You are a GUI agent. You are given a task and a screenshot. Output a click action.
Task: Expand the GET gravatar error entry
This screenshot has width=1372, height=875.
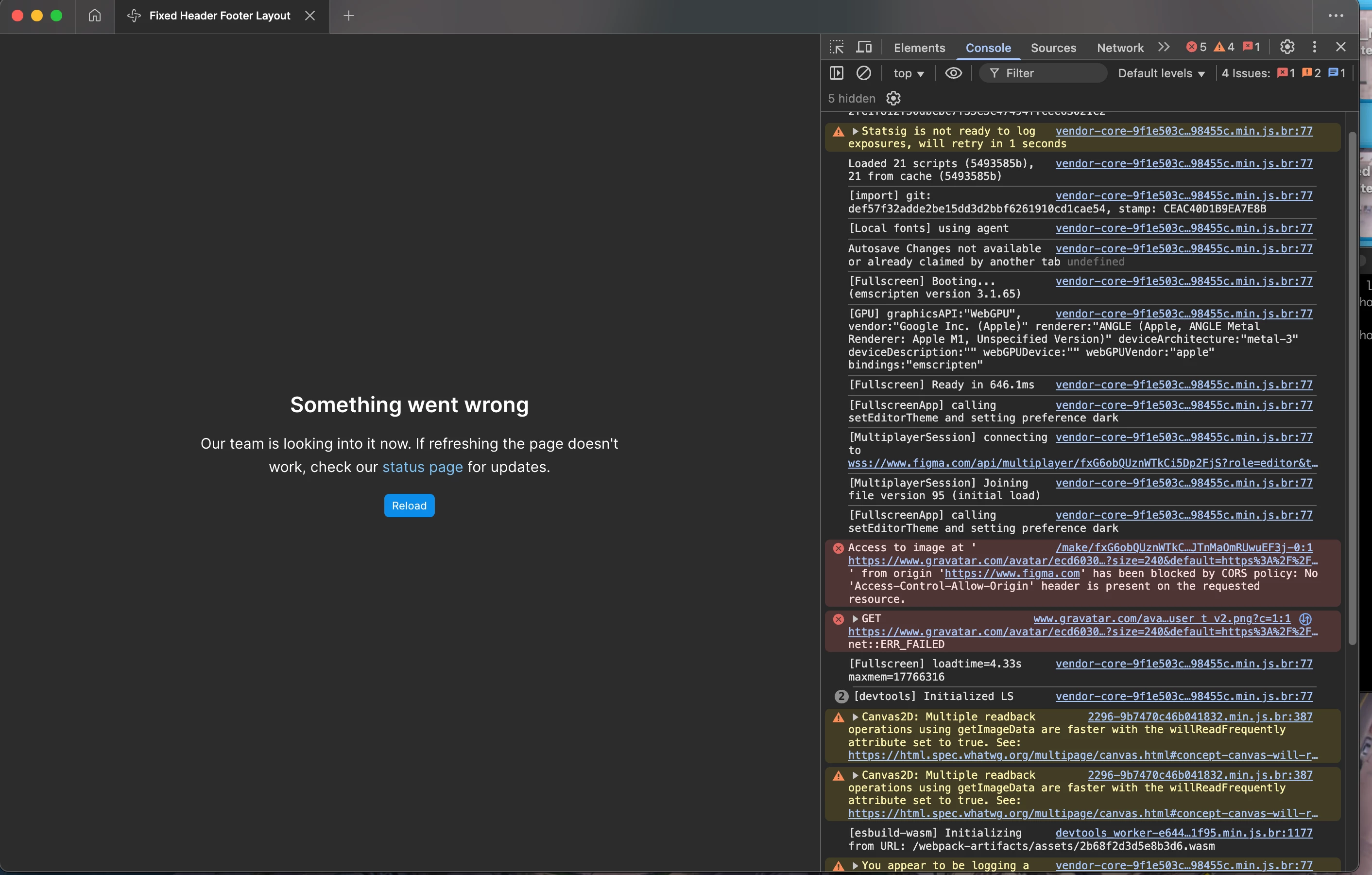[855, 618]
